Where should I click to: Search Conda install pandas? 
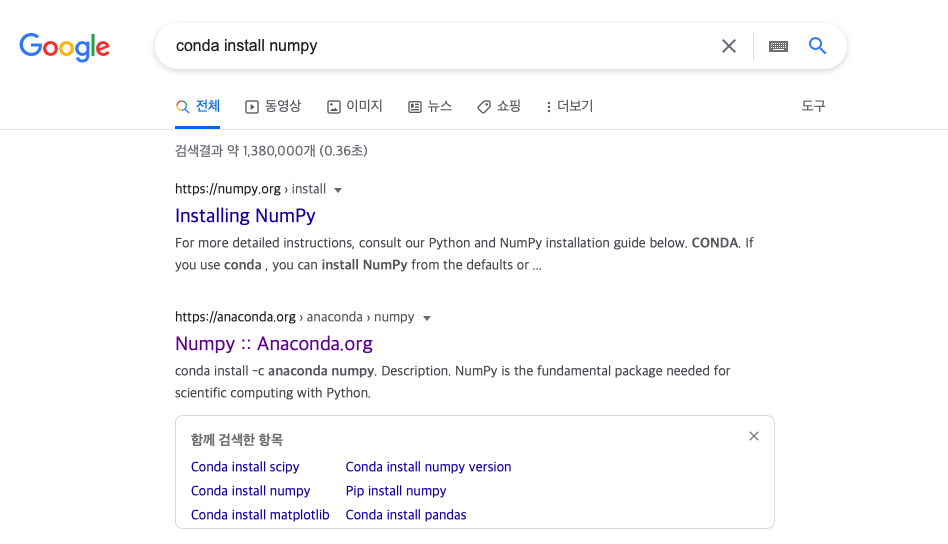[x=406, y=515]
